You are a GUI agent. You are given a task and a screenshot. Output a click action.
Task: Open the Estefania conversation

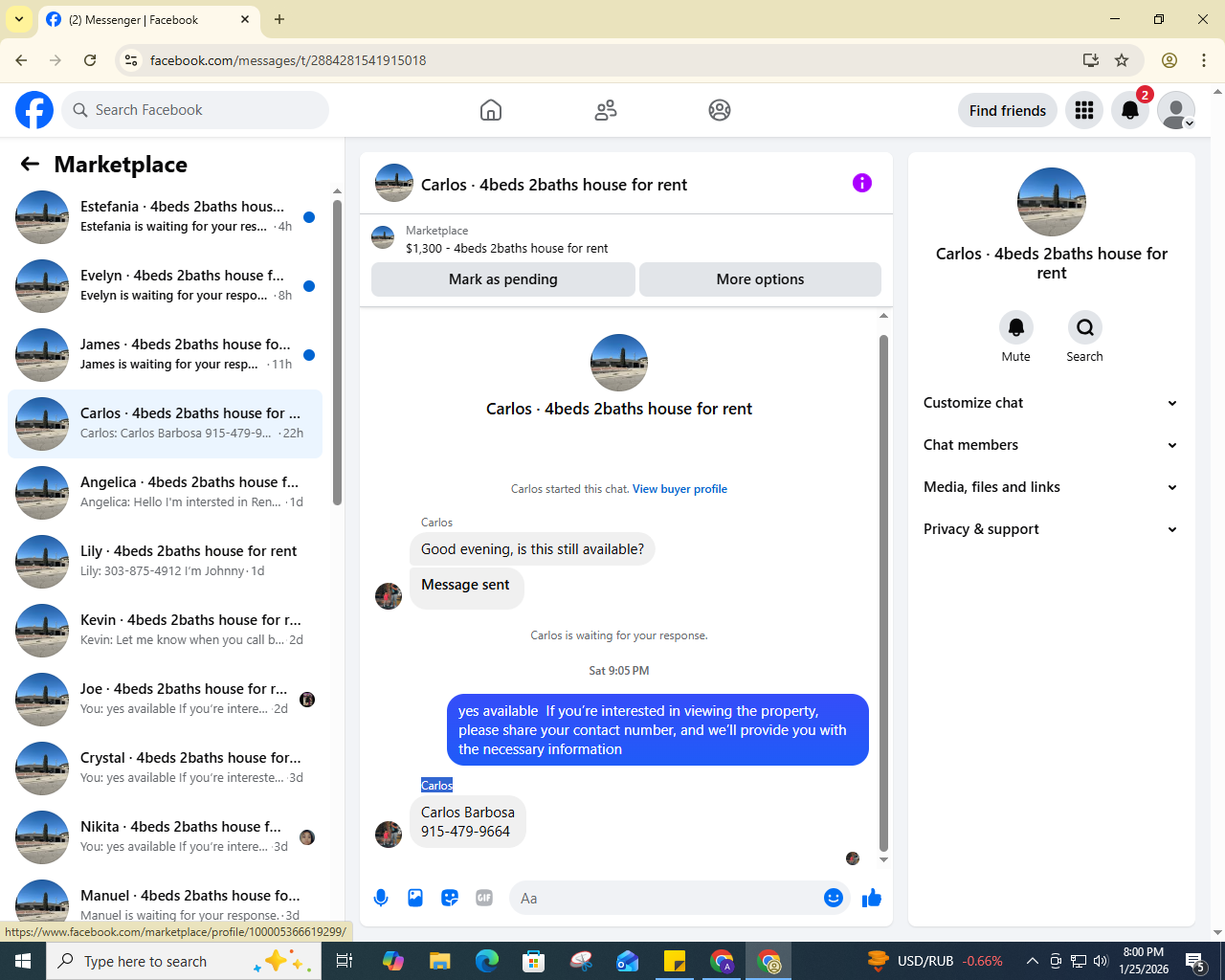pyautogui.click(x=165, y=217)
